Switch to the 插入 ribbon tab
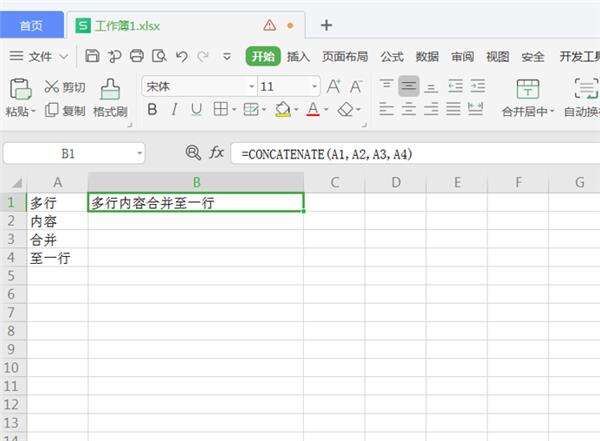Viewport: 600px width, 441px height. click(298, 57)
